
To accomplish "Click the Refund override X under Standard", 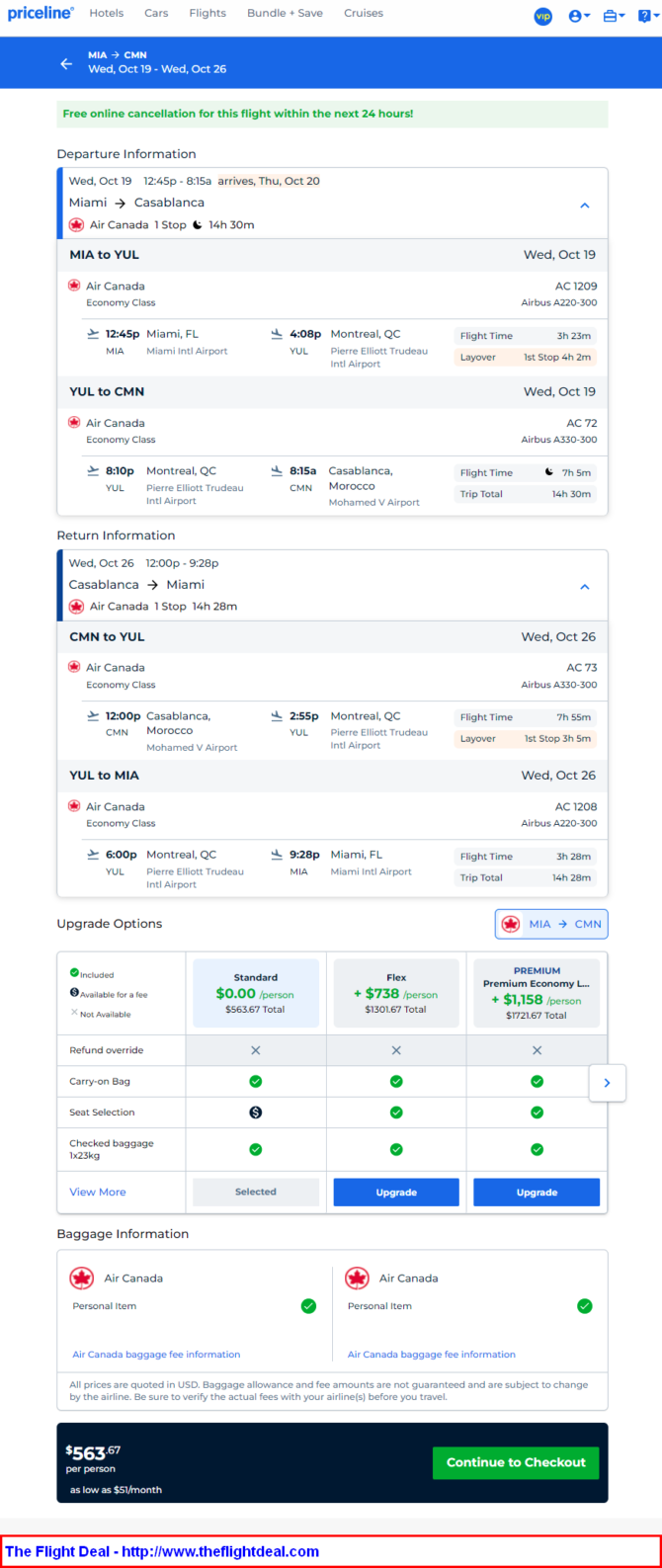I will coord(256,1050).
